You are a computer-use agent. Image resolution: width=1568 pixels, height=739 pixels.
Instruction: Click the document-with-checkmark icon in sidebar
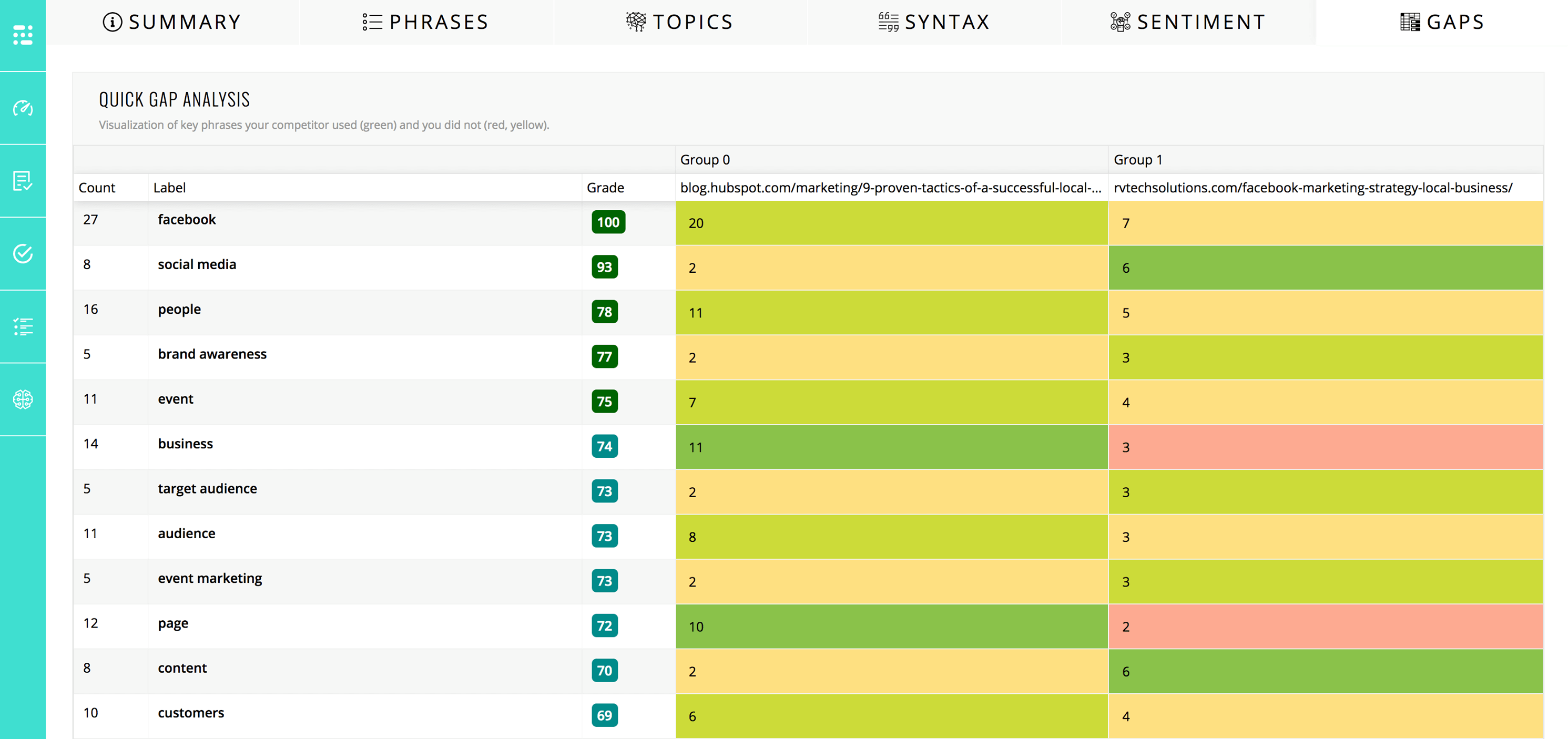click(x=23, y=181)
